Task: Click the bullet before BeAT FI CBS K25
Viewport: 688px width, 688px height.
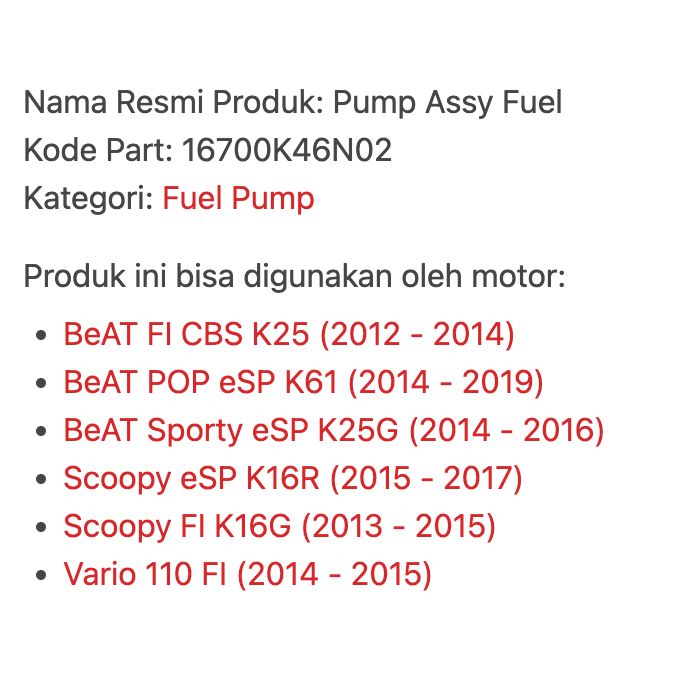Action: click(41, 335)
